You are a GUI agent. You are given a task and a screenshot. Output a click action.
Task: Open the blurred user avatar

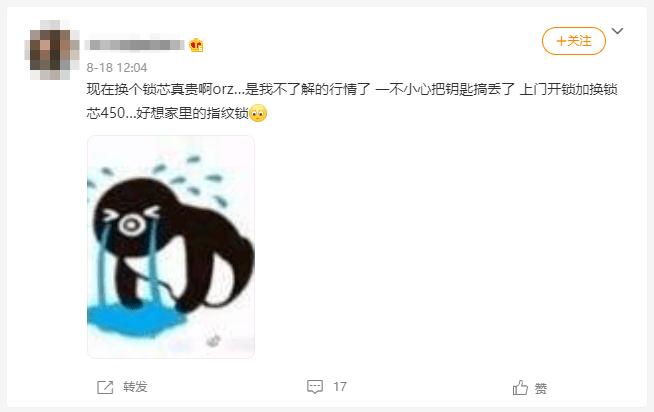52,50
